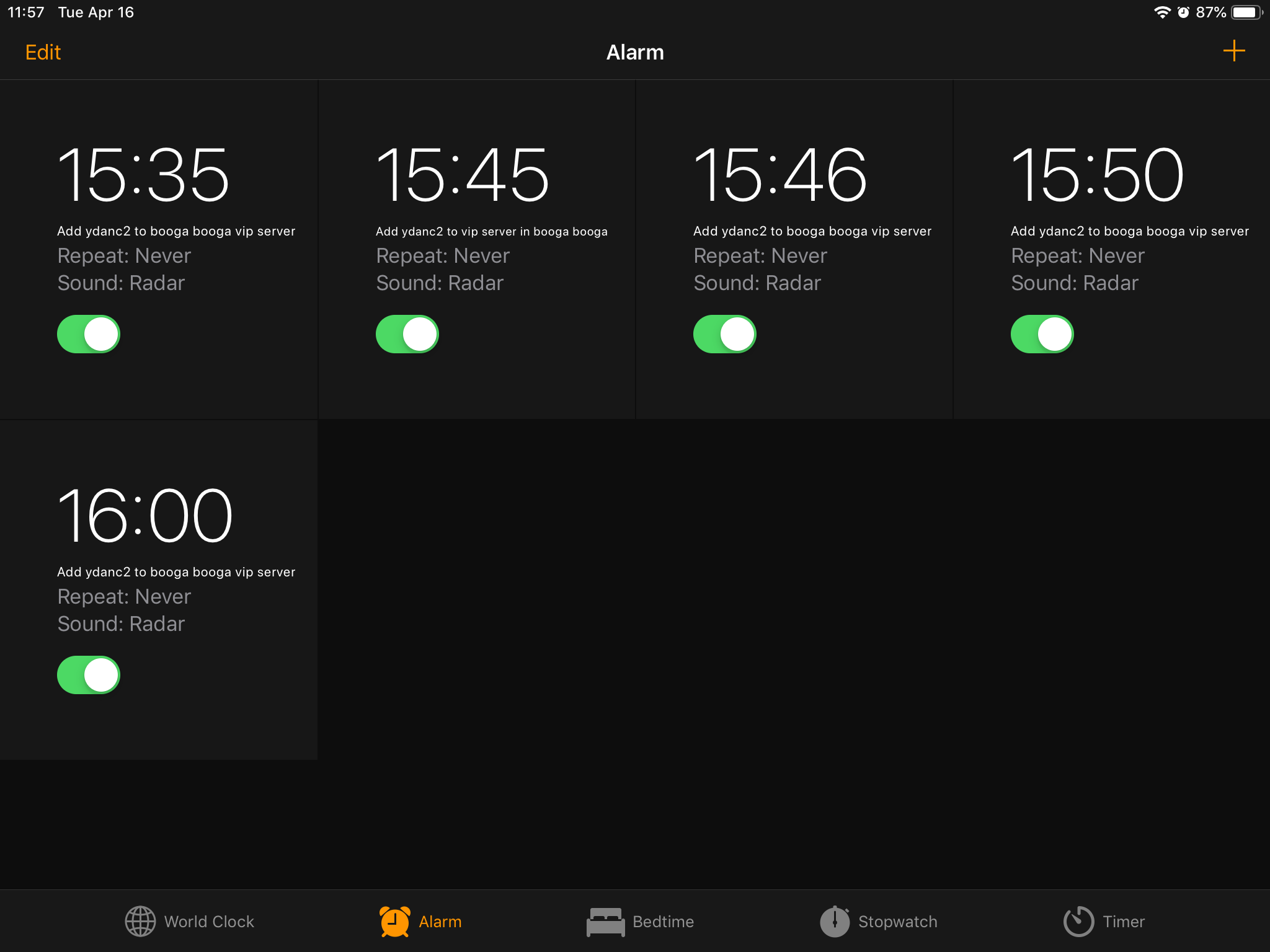Disable the 15:45 alarm switch
1270x952 pixels.
click(x=407, y=333)
